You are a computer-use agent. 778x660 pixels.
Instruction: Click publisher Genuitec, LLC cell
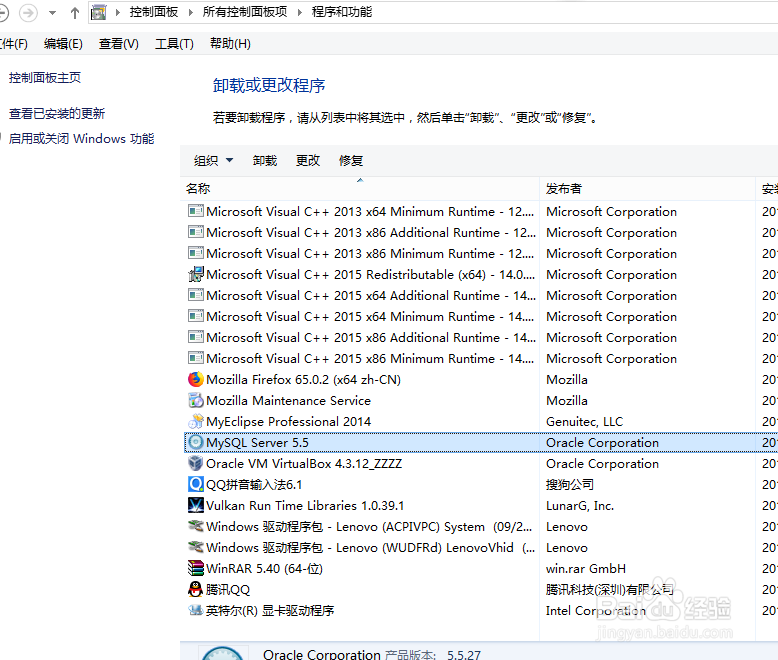(584, 422)
